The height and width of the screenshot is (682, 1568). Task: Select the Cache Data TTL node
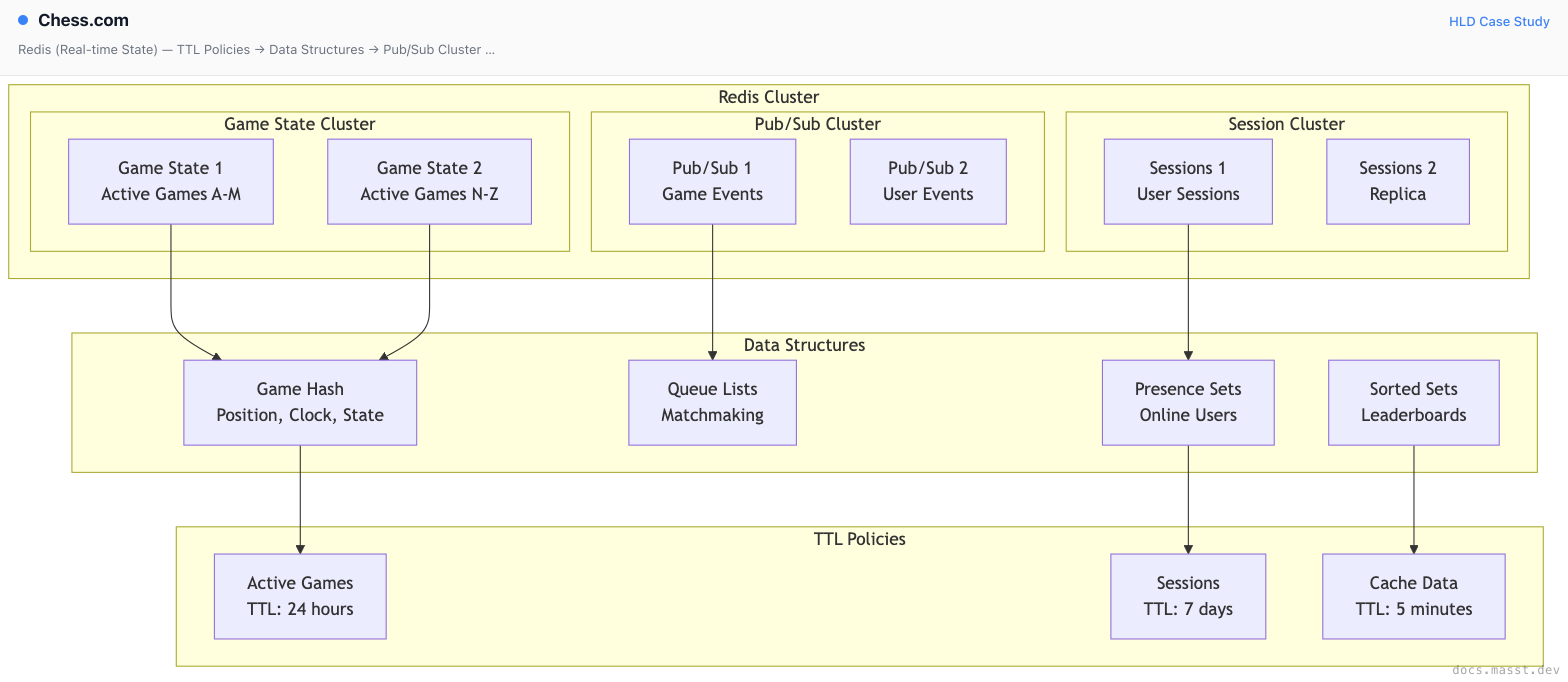coord(1414,596)
